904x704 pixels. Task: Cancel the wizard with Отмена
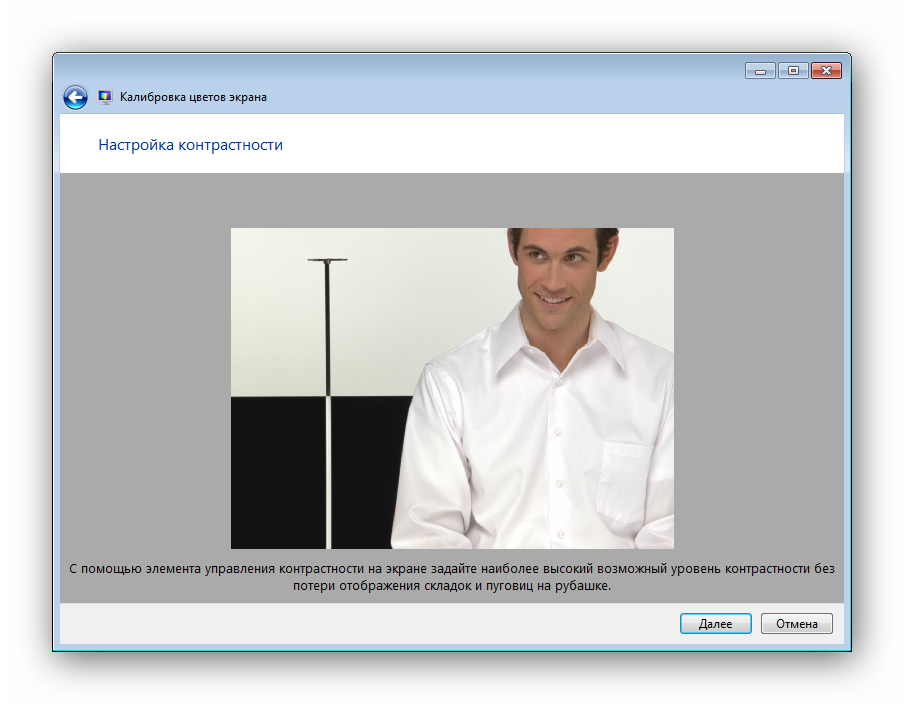[x=796, y=623]
